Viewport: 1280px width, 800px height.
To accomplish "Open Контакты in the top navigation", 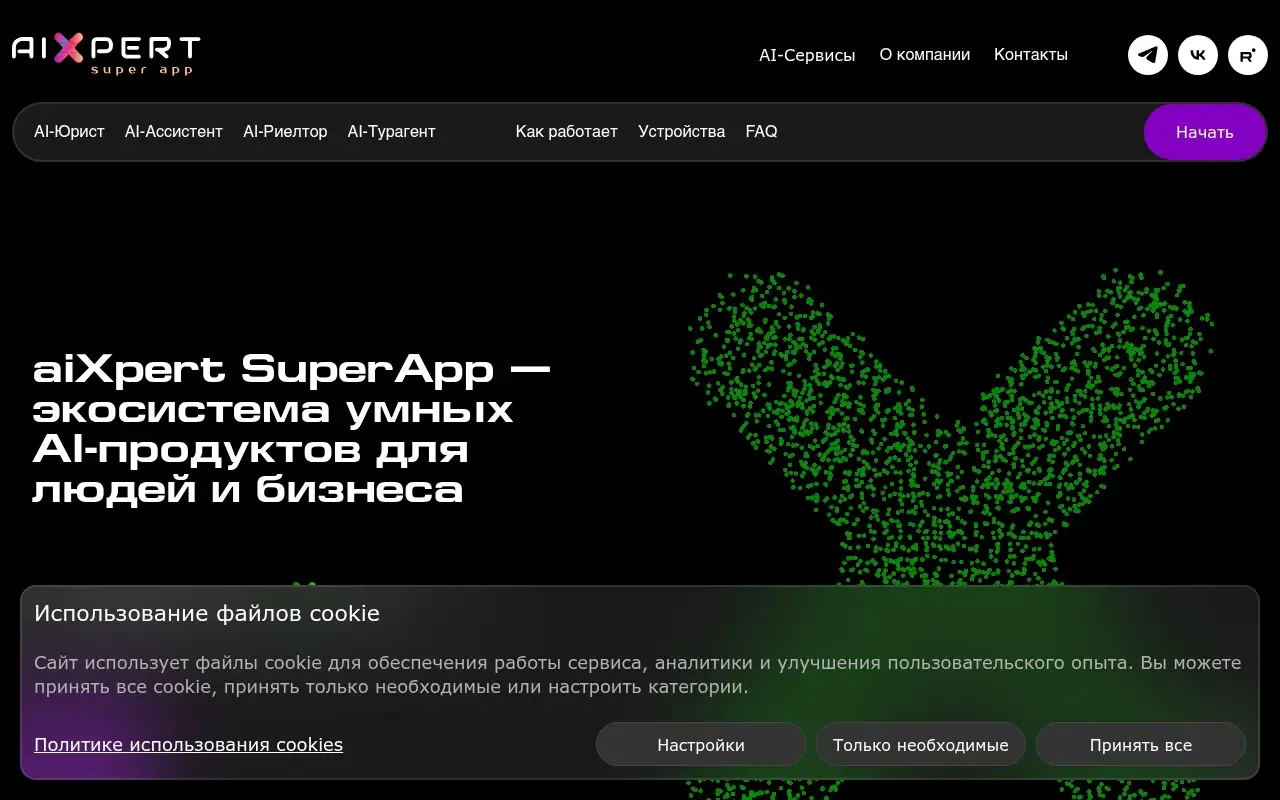I will tap(1031, 55).
